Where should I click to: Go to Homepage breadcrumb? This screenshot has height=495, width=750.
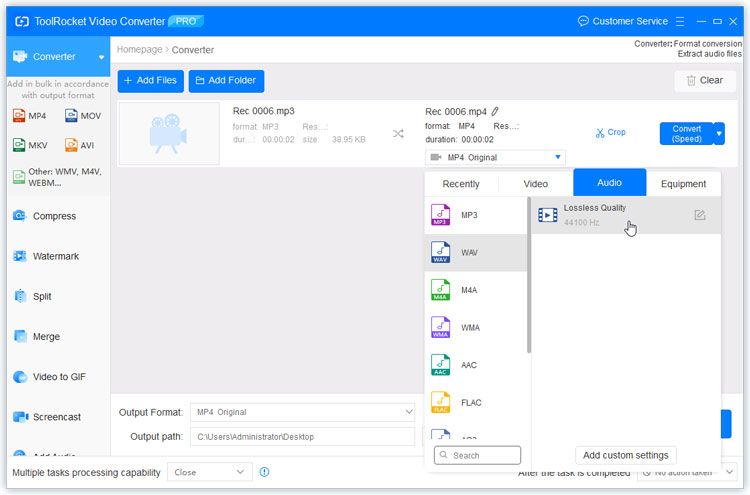tap(139, 50)
